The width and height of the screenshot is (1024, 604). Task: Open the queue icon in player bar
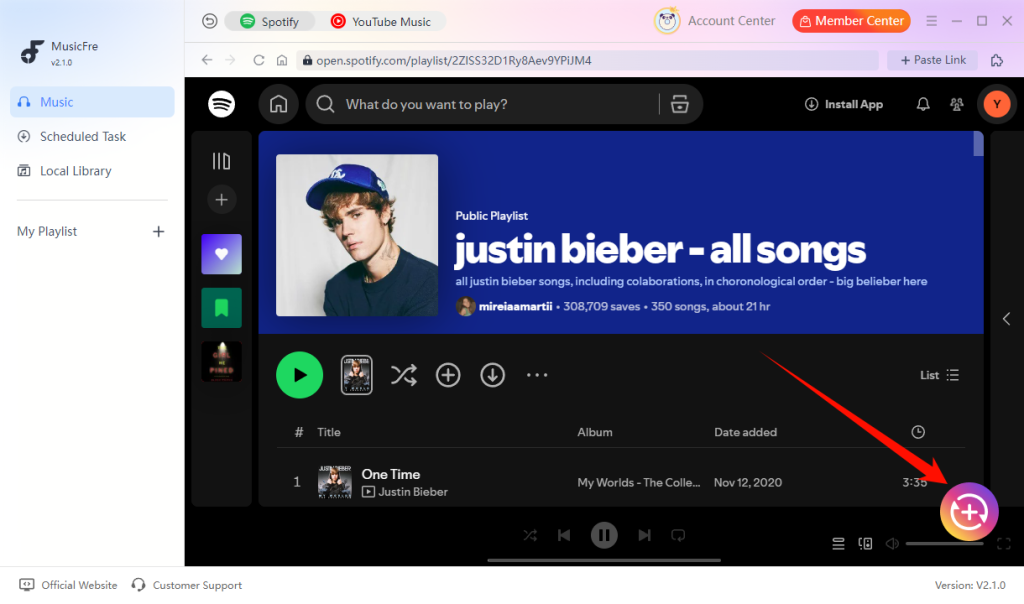[838, 543]
